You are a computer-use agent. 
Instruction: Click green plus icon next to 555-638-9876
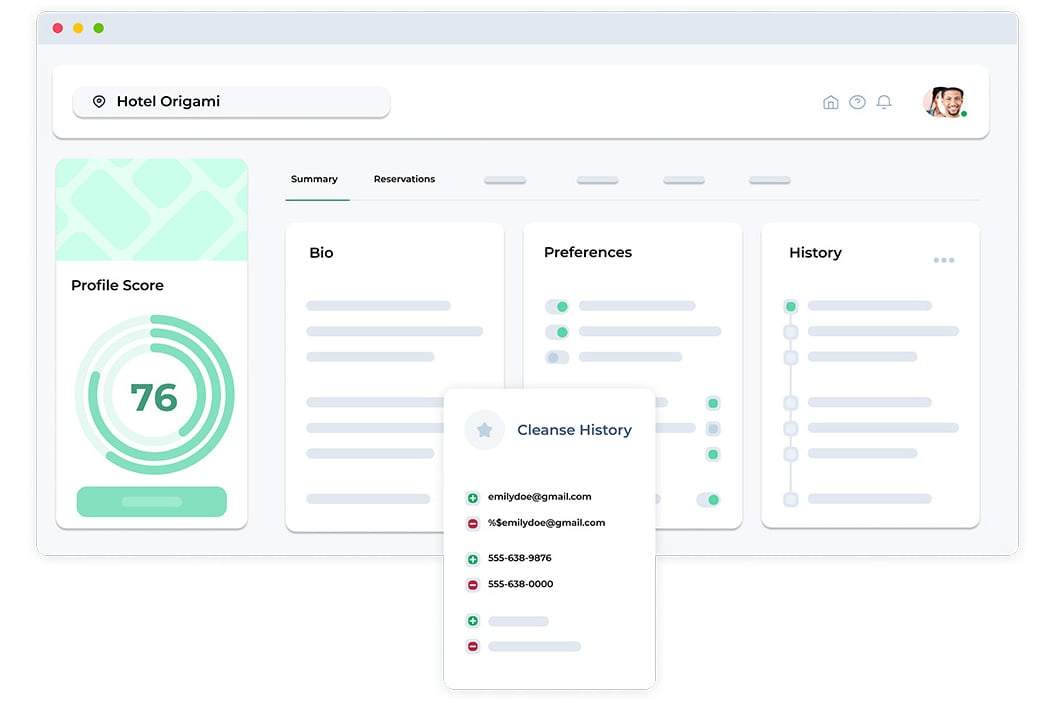473,559
